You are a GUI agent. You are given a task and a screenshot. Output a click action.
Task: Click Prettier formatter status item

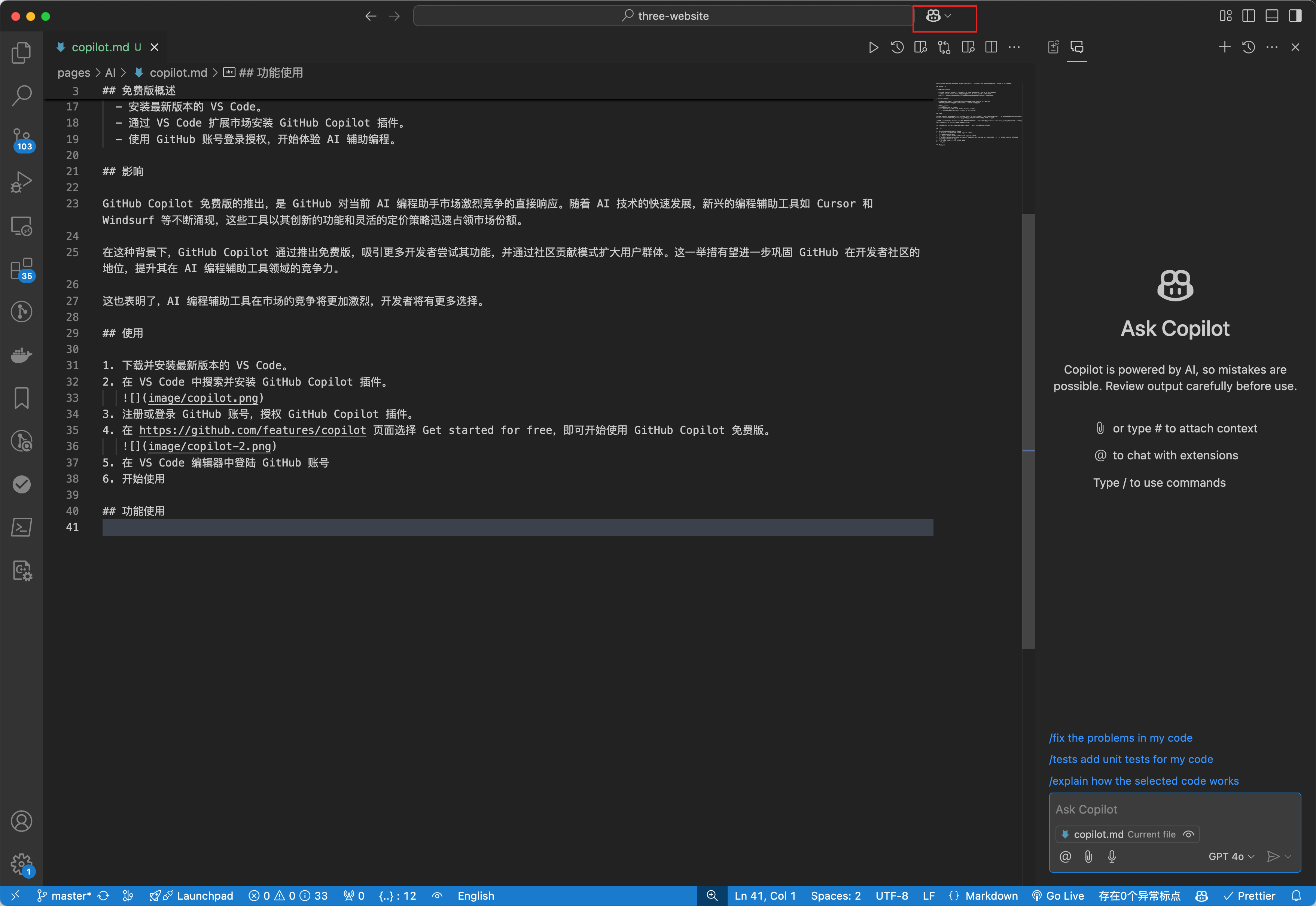point(1250,896)
